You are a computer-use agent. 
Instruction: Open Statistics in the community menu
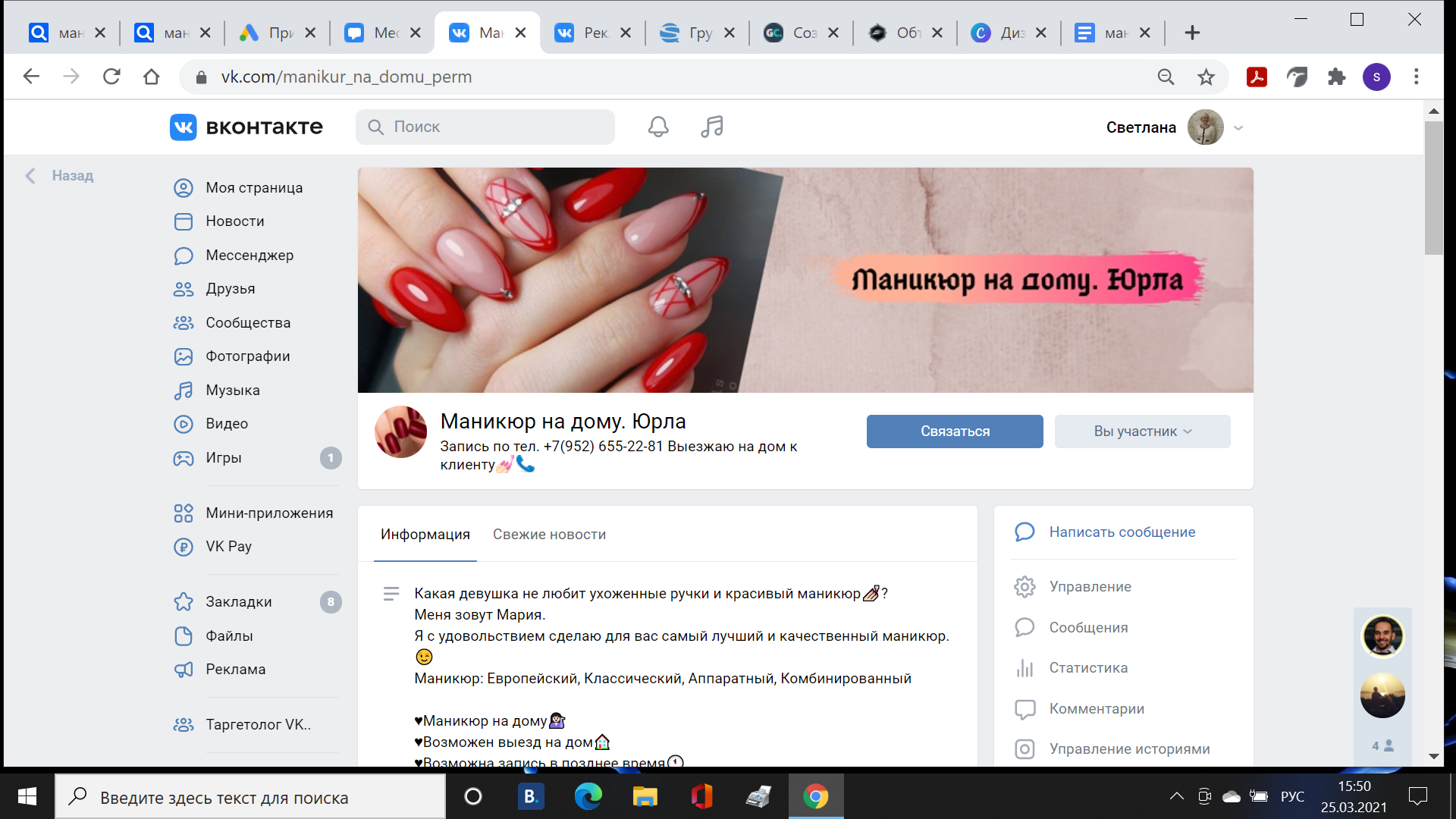pyautogui.click(x=1087, y=668)
